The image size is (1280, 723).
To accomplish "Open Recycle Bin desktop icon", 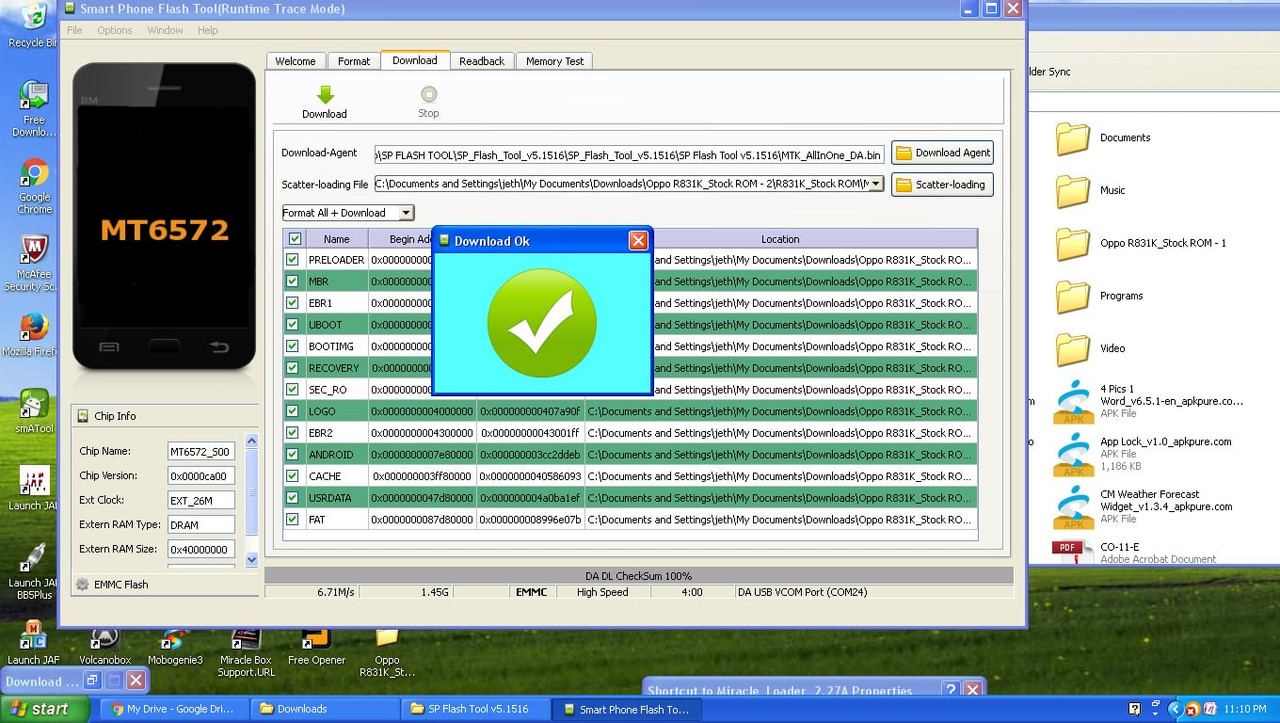I will (x=33, y=17).
